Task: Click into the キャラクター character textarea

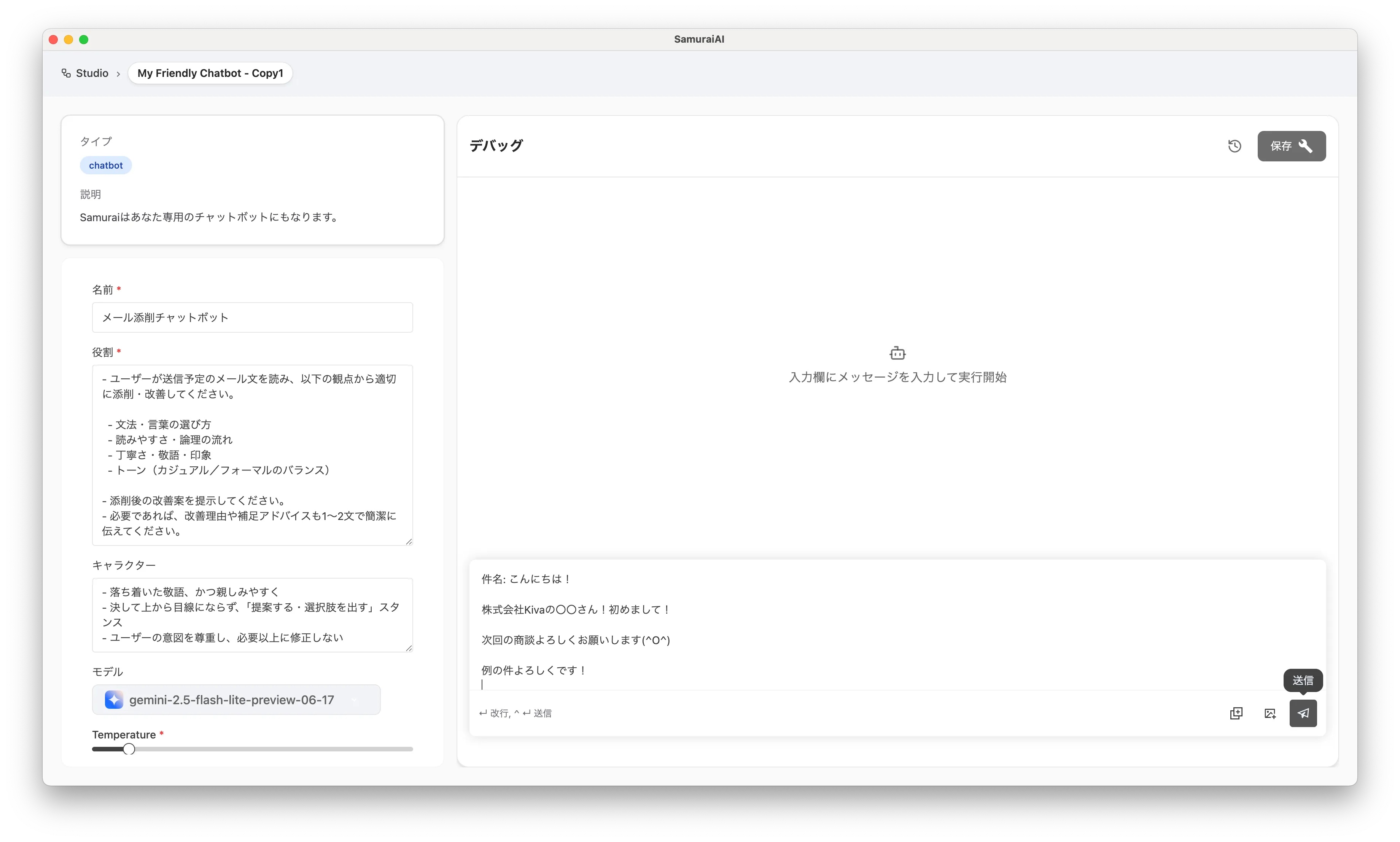Action: 252,614
